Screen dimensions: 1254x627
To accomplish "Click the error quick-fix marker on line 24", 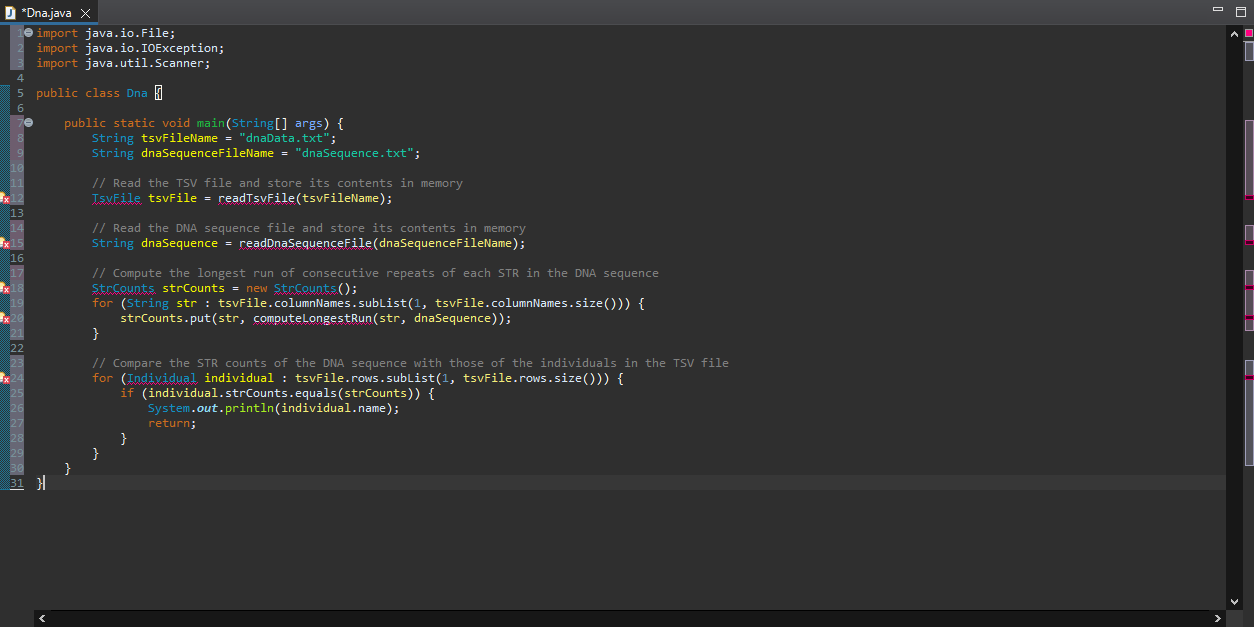I will 4,378.
